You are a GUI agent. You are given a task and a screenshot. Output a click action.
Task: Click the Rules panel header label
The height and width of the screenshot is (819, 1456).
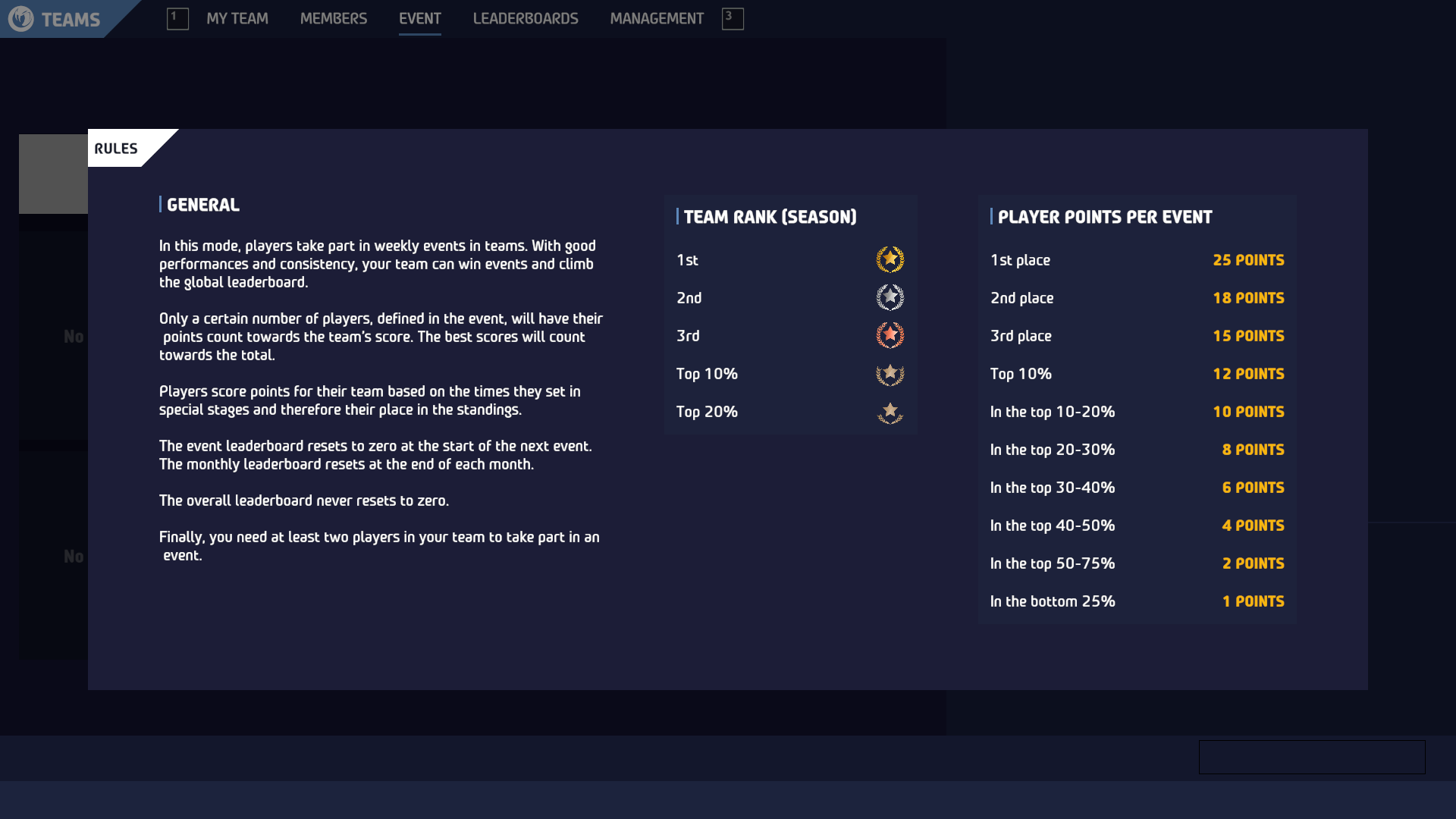pos(116,149)
